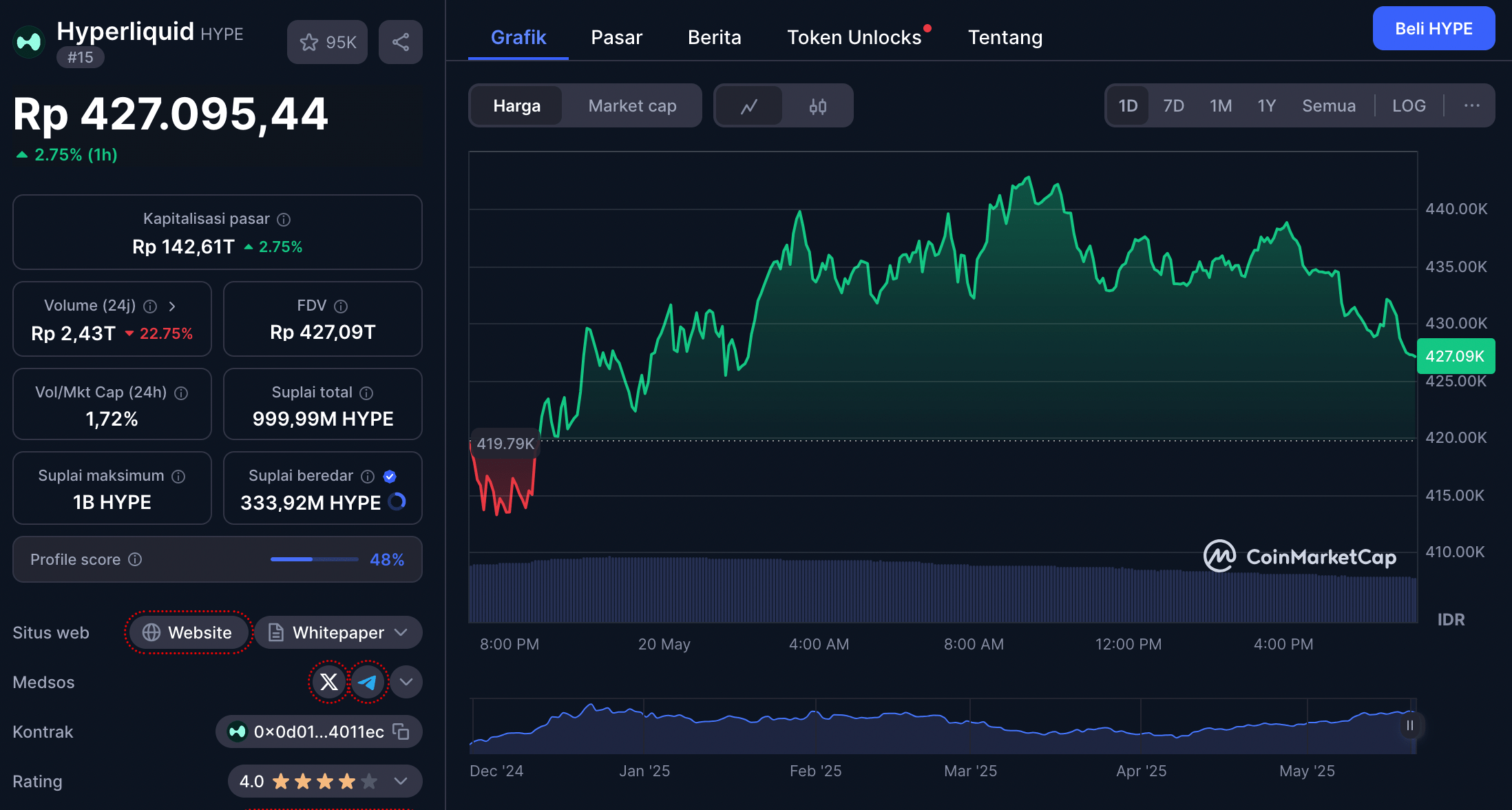This screenshot has width=1512, height=810.
Task: Expand more social media links chevron
Action: click(x=406, y=682)
